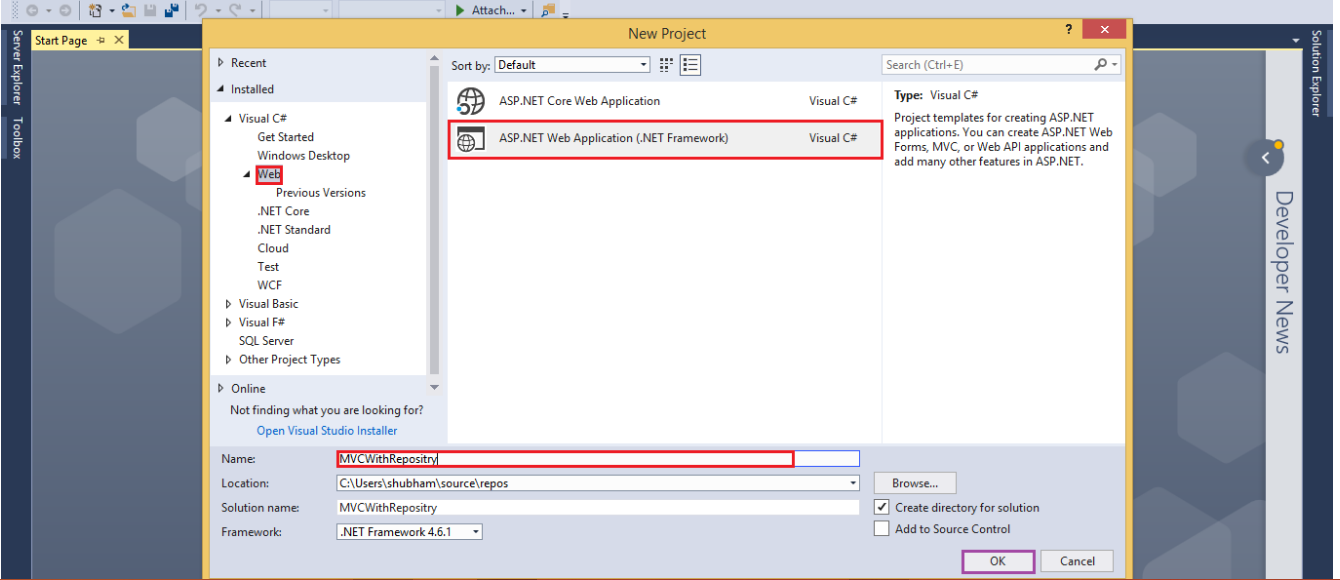Expand the Other Project Types node
Viewport: 1340px width, 580px height.
229,360
